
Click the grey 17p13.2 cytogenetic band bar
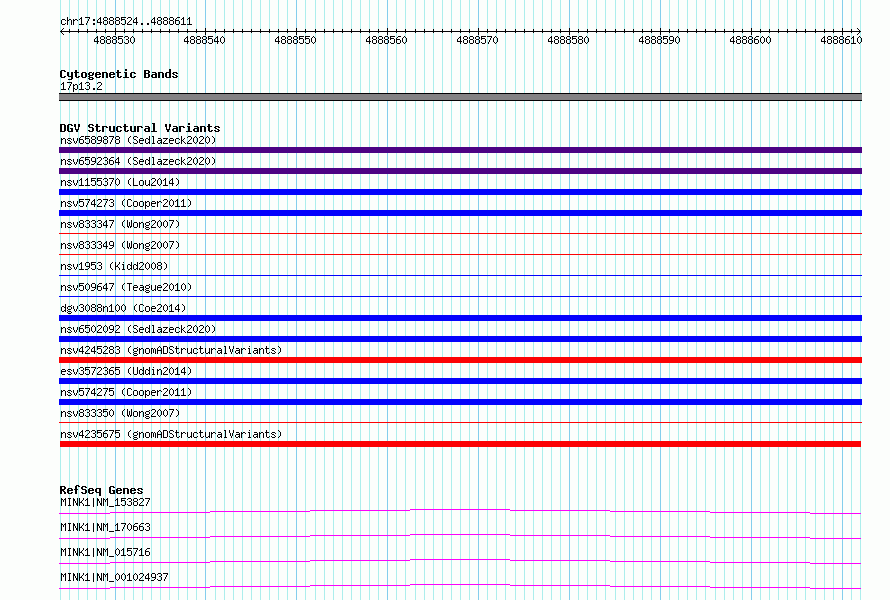tap(460, 97)
